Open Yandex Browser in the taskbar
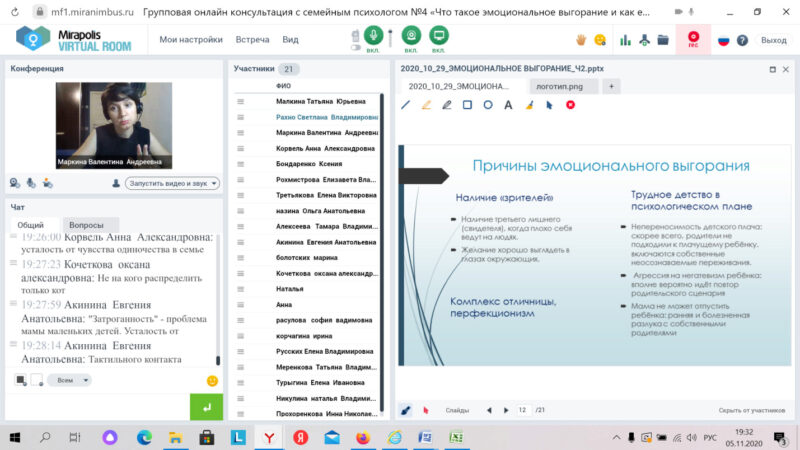800x450 pixels. (x=269, y=438)
